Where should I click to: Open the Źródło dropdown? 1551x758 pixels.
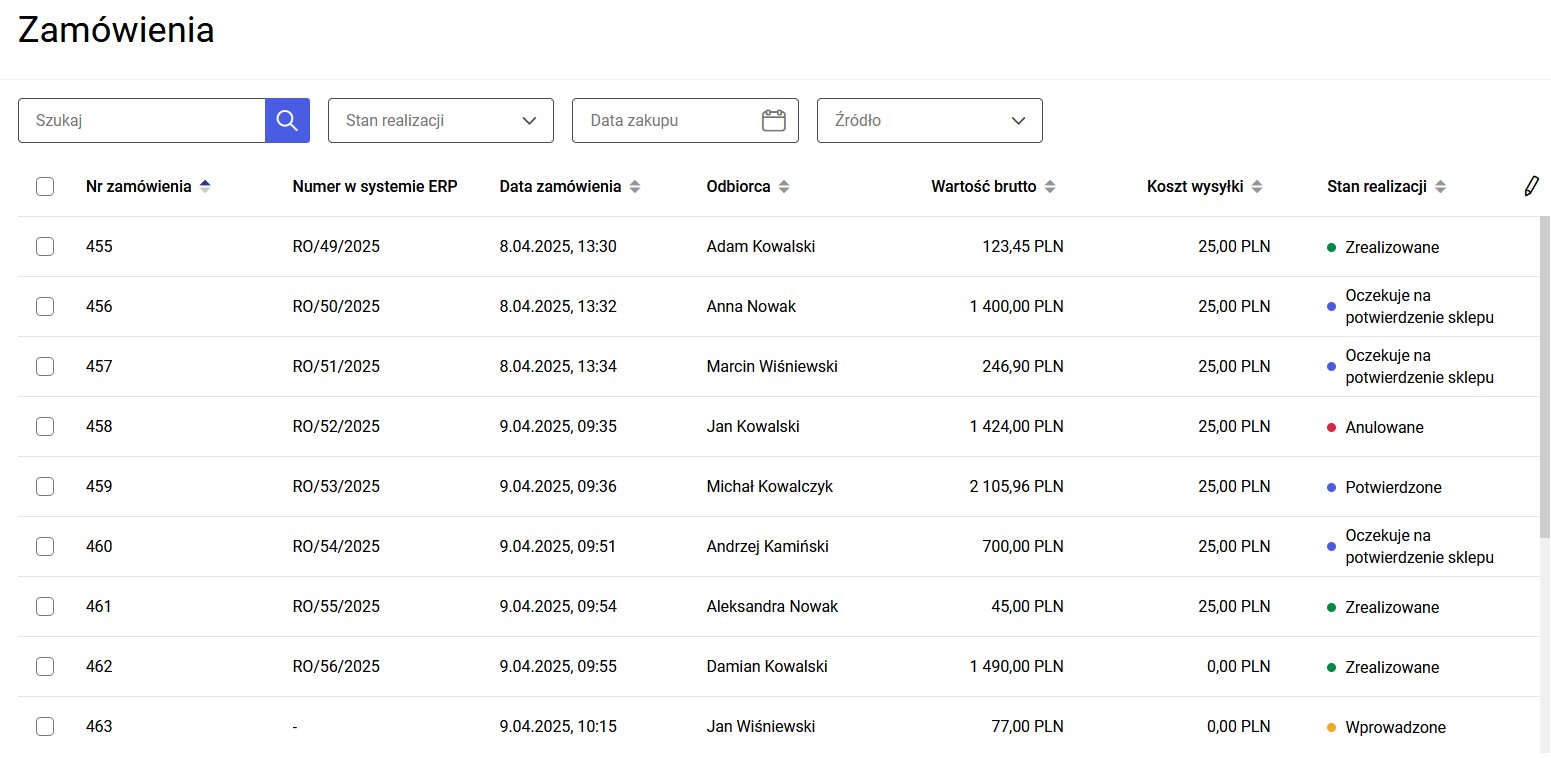point(930,120)
